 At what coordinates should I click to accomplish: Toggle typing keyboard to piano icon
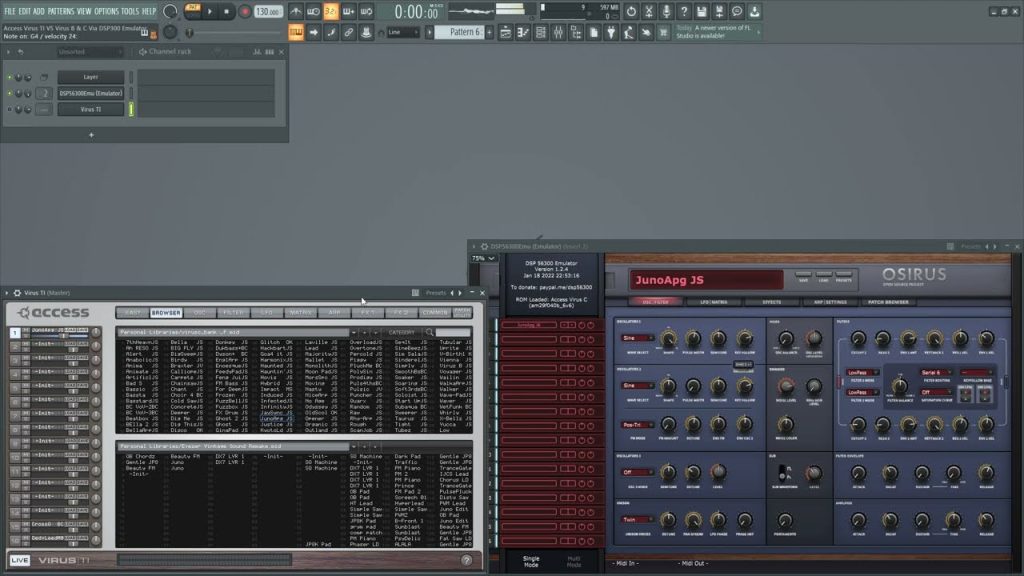pos(296,32)
